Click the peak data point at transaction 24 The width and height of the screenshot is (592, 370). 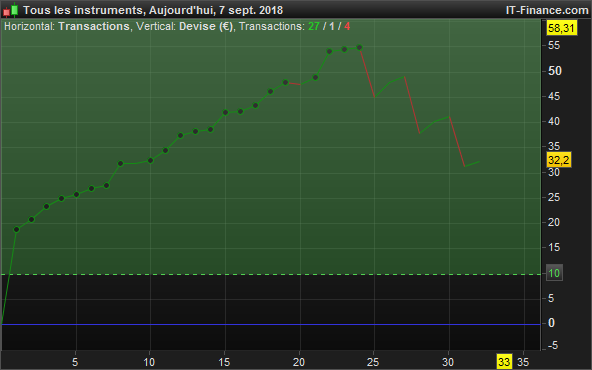click(359, 48)
